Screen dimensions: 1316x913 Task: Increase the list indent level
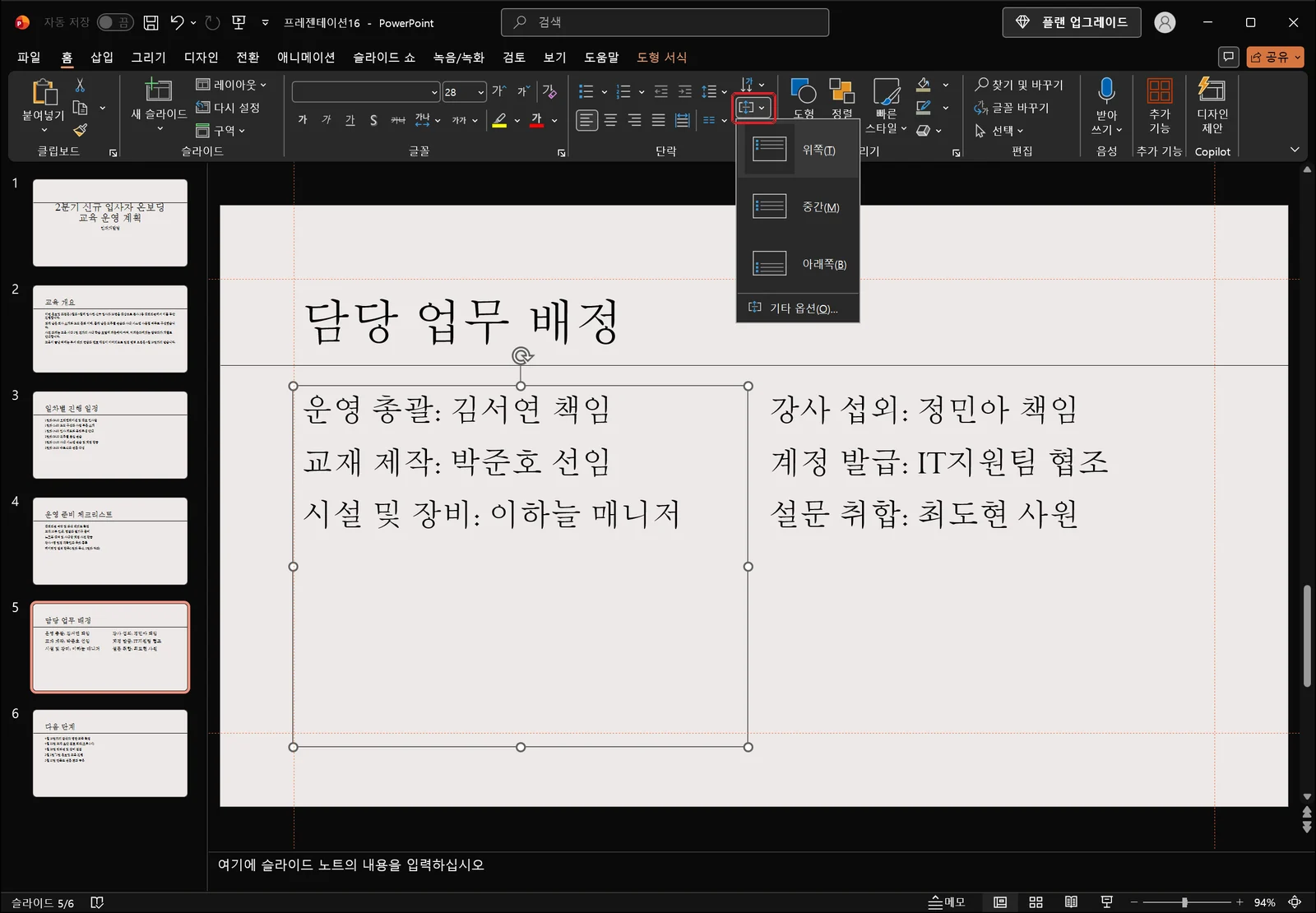pyautogui.click(x=685, y=91)
